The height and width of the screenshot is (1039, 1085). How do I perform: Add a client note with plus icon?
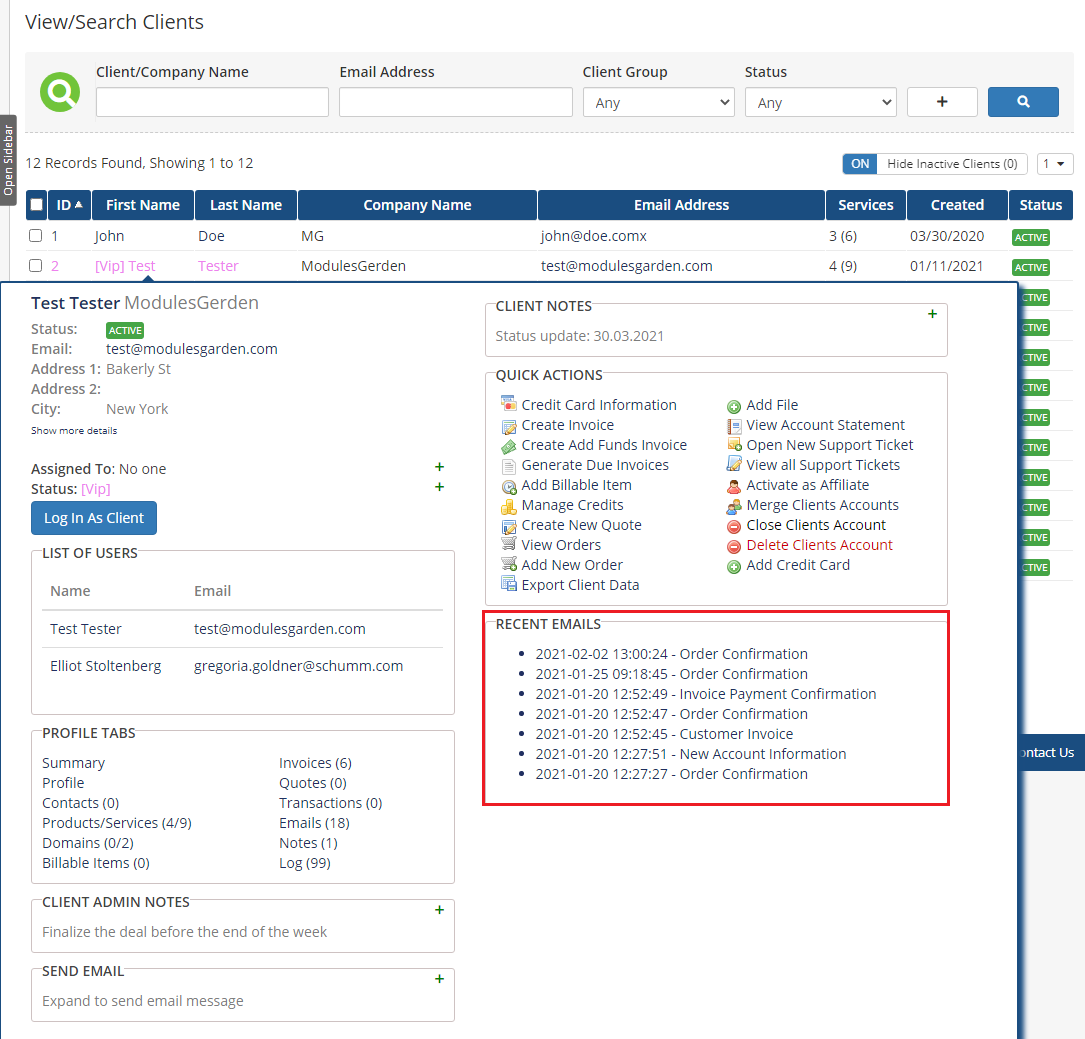coord(932,314)
